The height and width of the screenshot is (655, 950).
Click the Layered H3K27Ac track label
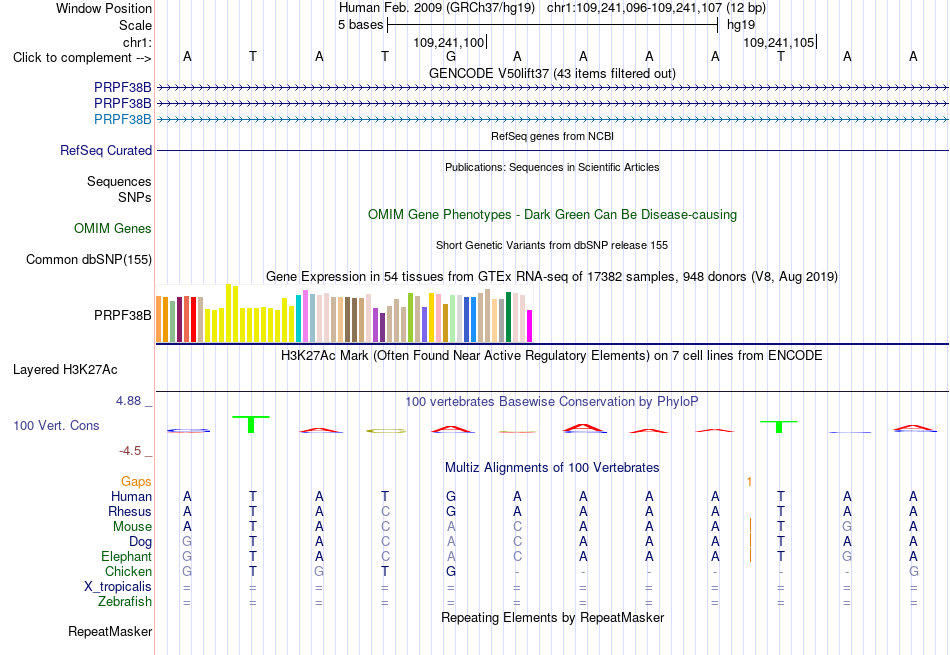tap(65, 370)
